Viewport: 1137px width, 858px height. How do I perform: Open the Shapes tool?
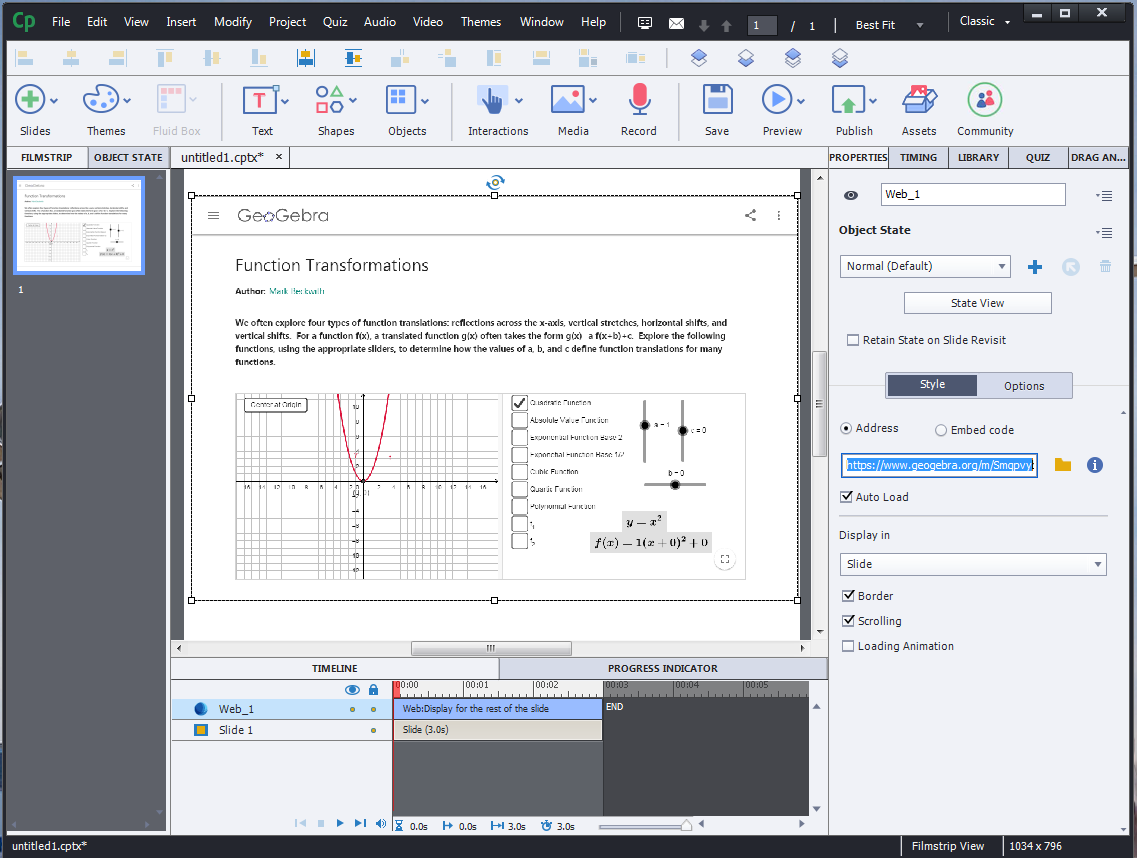tap(329, 99)
